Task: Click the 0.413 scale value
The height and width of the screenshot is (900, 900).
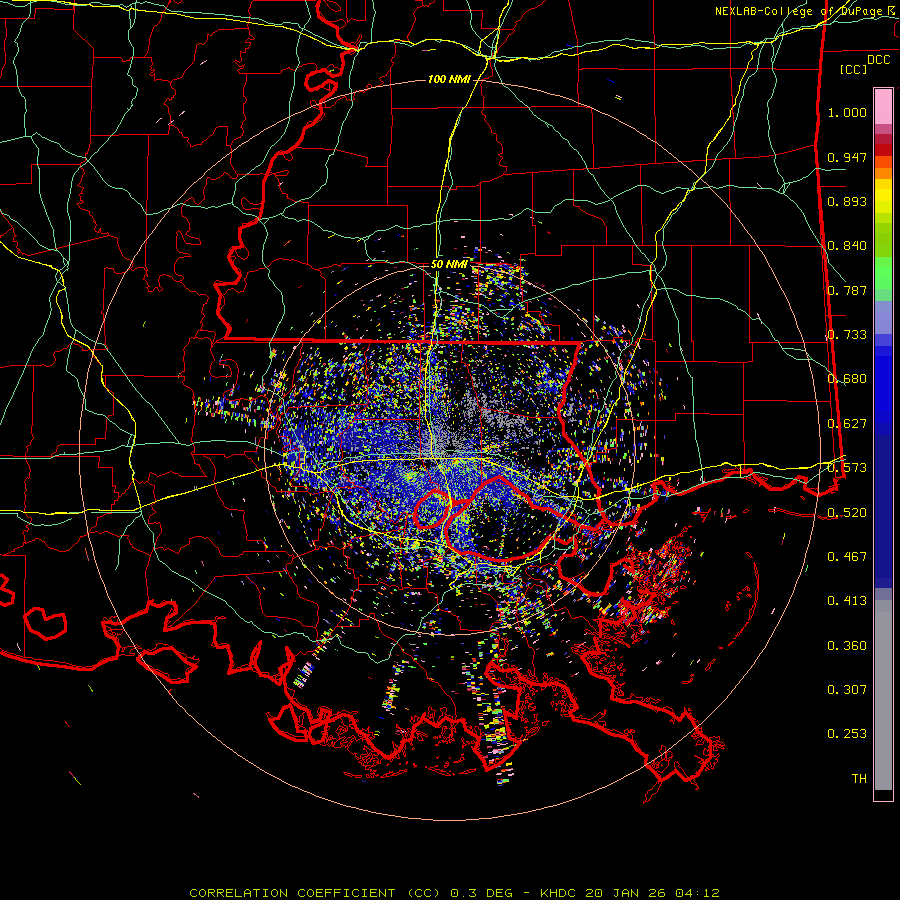Action: pyautogui.click(x=847, y=601)
